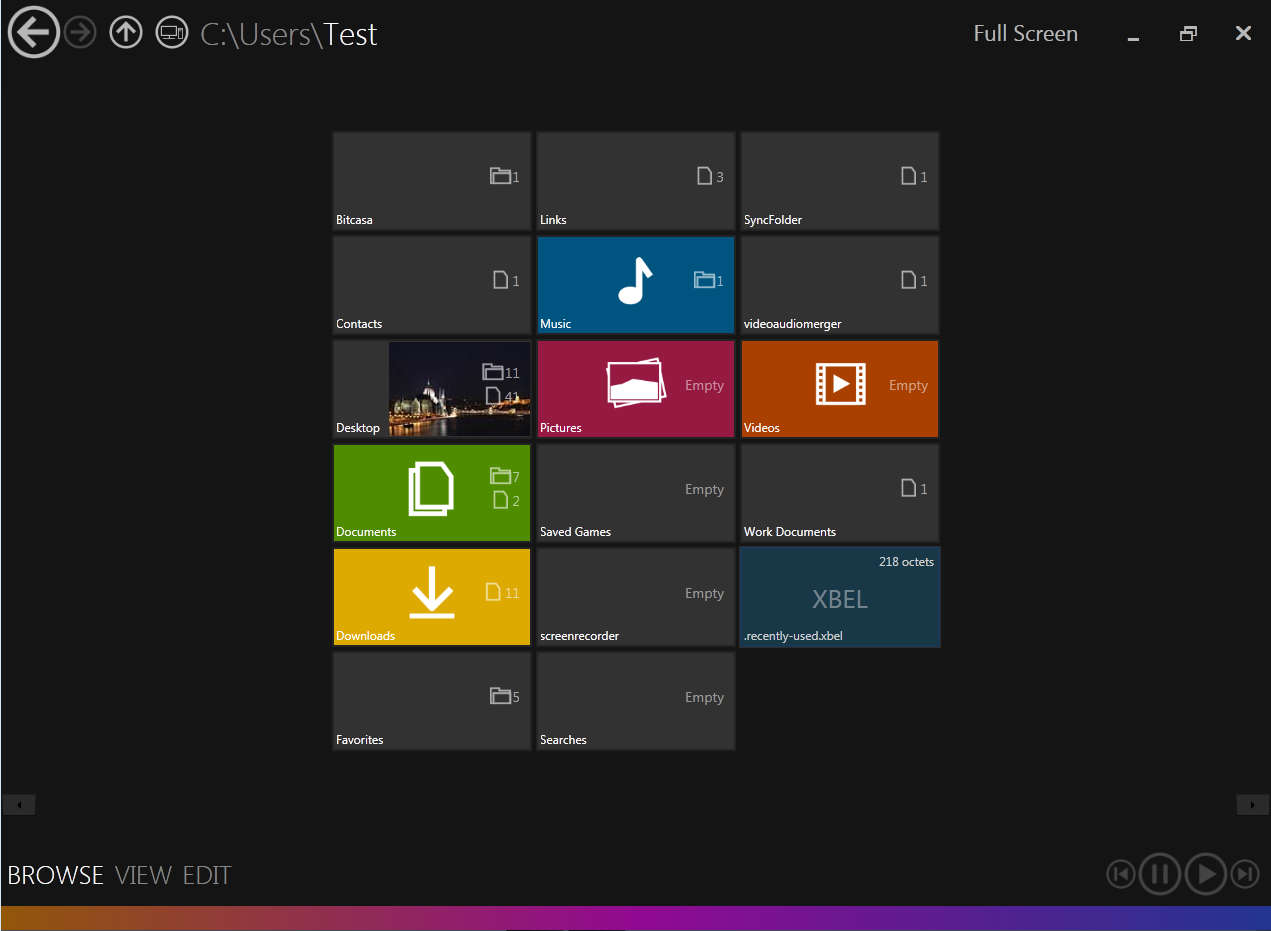
Task: Open the Documents tile's pages icon
Action: tap(431, 490)
